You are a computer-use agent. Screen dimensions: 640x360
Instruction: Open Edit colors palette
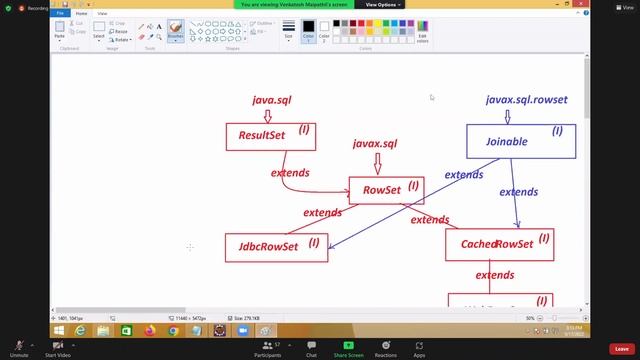pos(422,31)
